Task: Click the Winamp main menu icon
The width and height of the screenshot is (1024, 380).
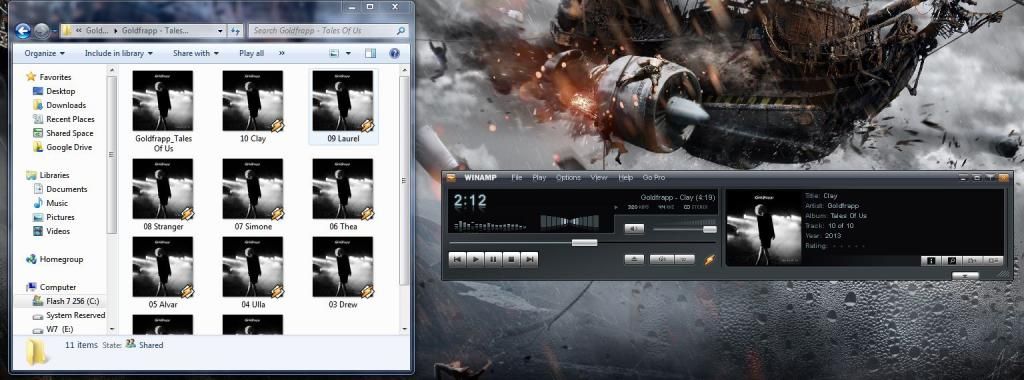Action: pyautogui.click(x=451, y=178)
